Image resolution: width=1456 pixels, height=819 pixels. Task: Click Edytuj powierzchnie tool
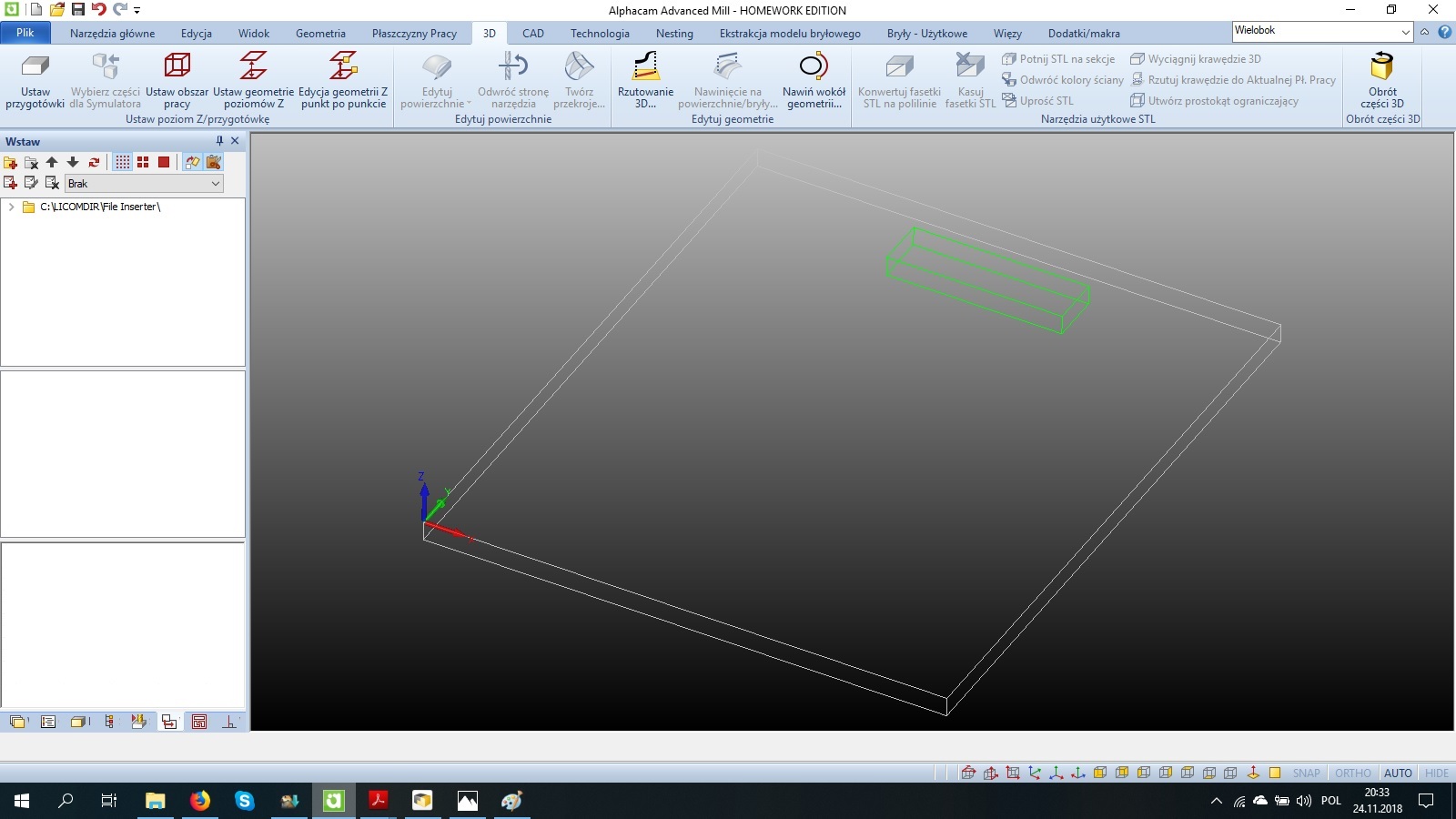[437, 80]
